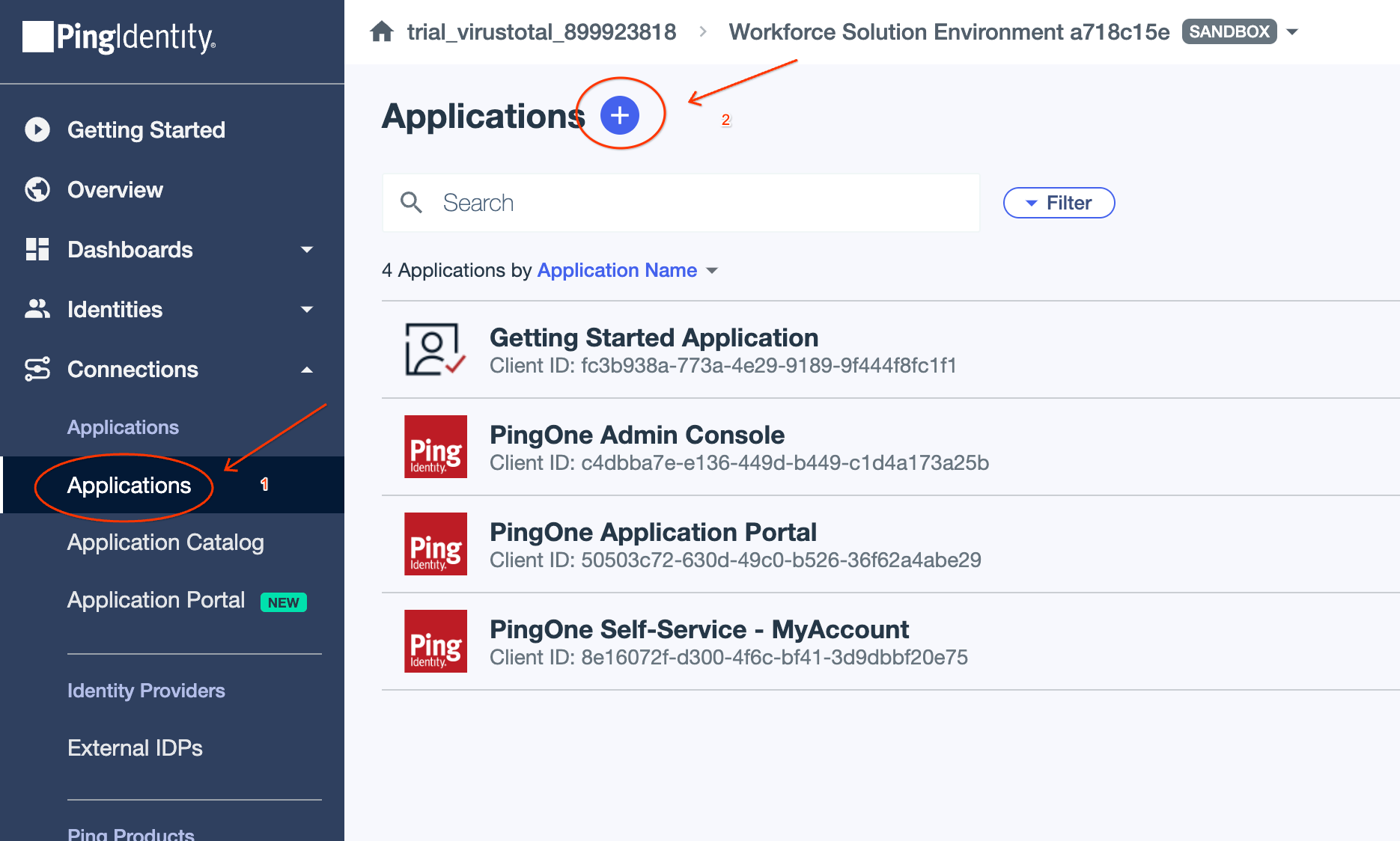1400x841 pixels.
Task: Click the Connections icon in sidebar
Action: (37, 369)
